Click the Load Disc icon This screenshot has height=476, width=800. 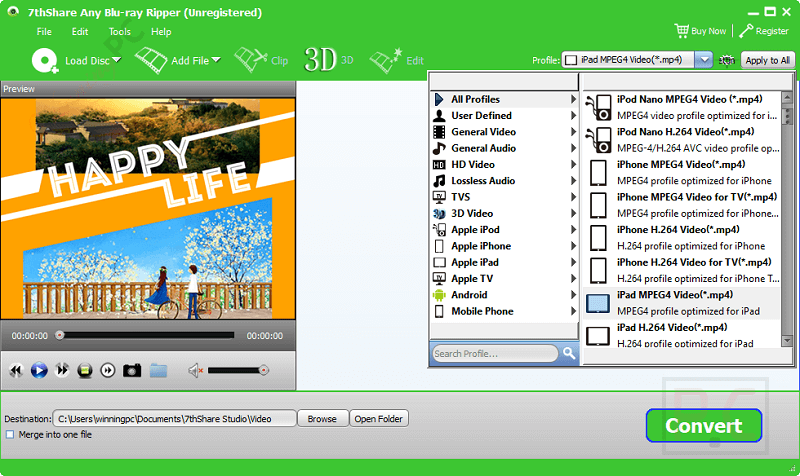pos(45,60)
